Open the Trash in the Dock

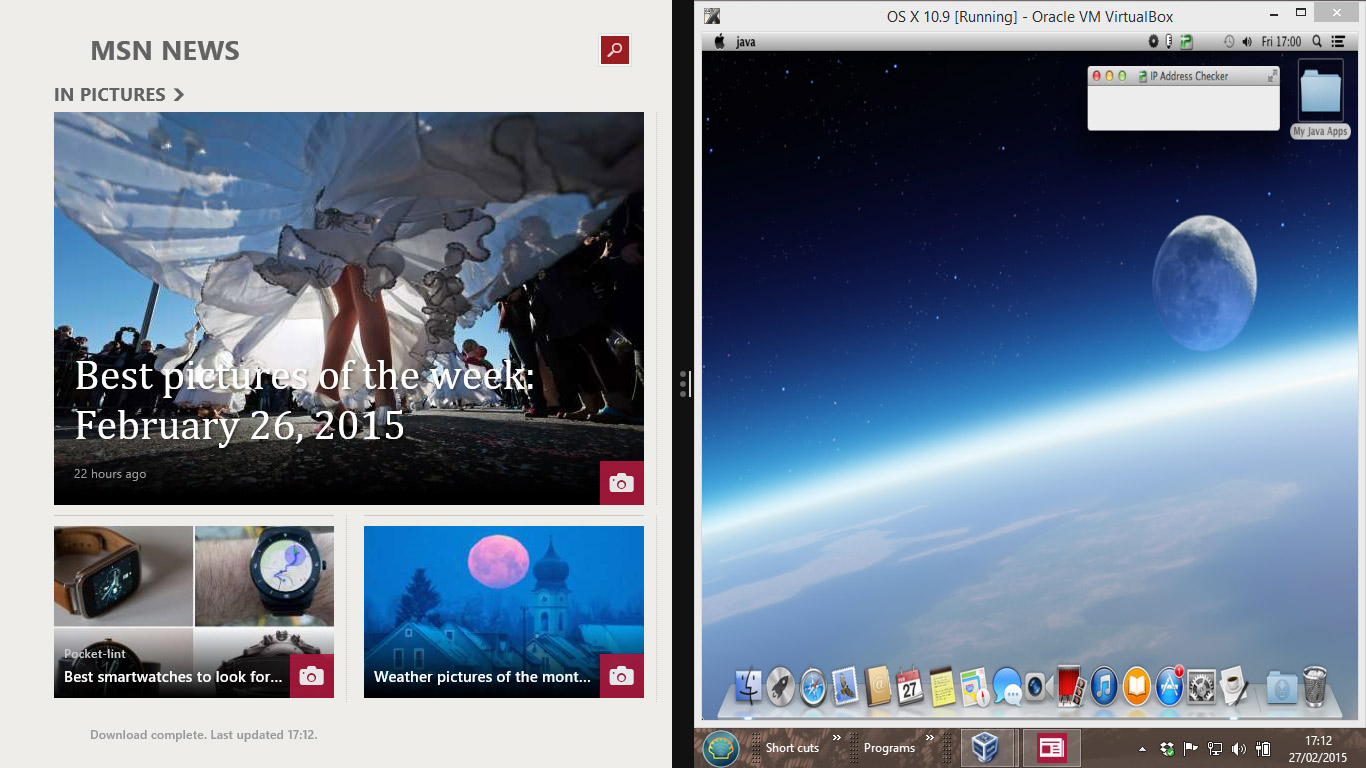[1315, 687]
